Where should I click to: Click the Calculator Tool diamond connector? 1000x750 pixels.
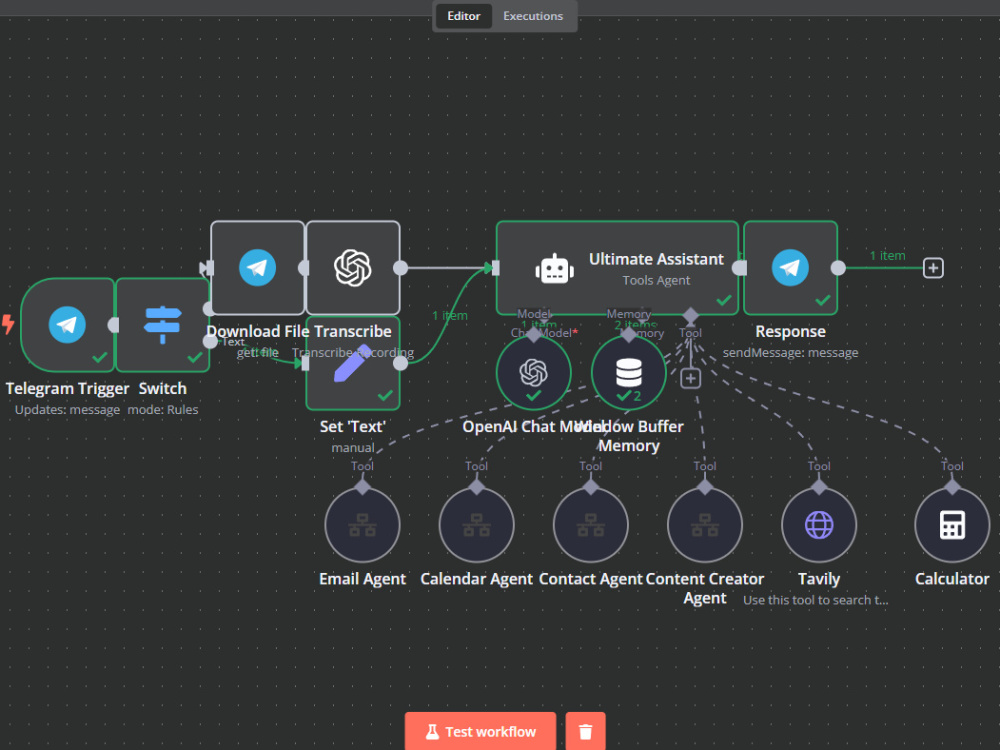click(x=952, y=487)
